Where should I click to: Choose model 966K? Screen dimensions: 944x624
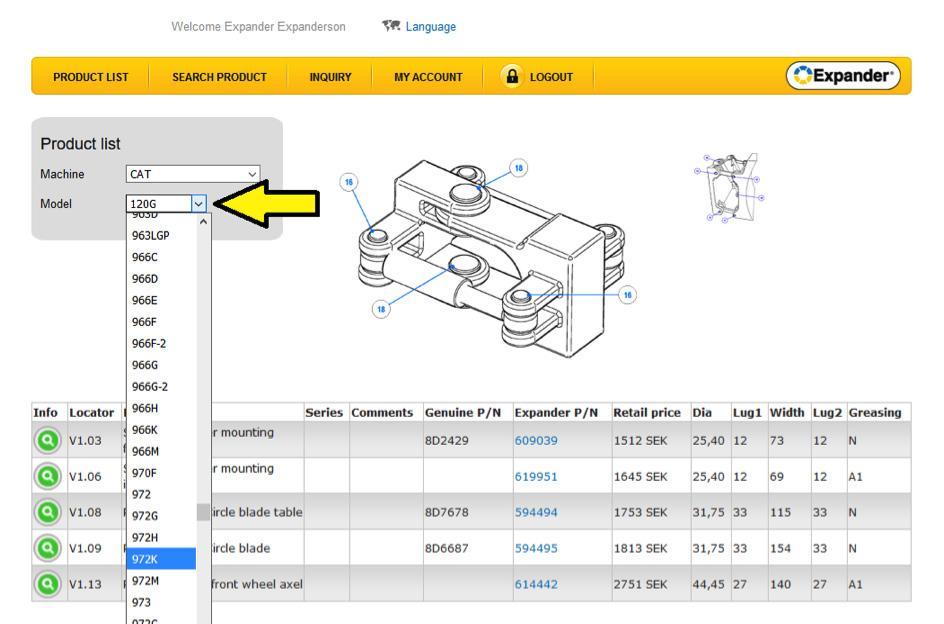tap(161, 430)
